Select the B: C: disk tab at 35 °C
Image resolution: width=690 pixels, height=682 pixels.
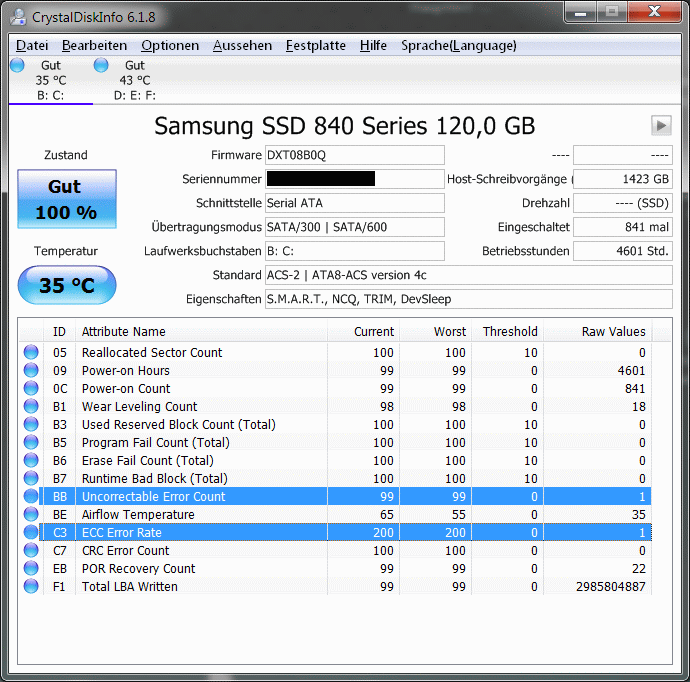click(51, 80)
